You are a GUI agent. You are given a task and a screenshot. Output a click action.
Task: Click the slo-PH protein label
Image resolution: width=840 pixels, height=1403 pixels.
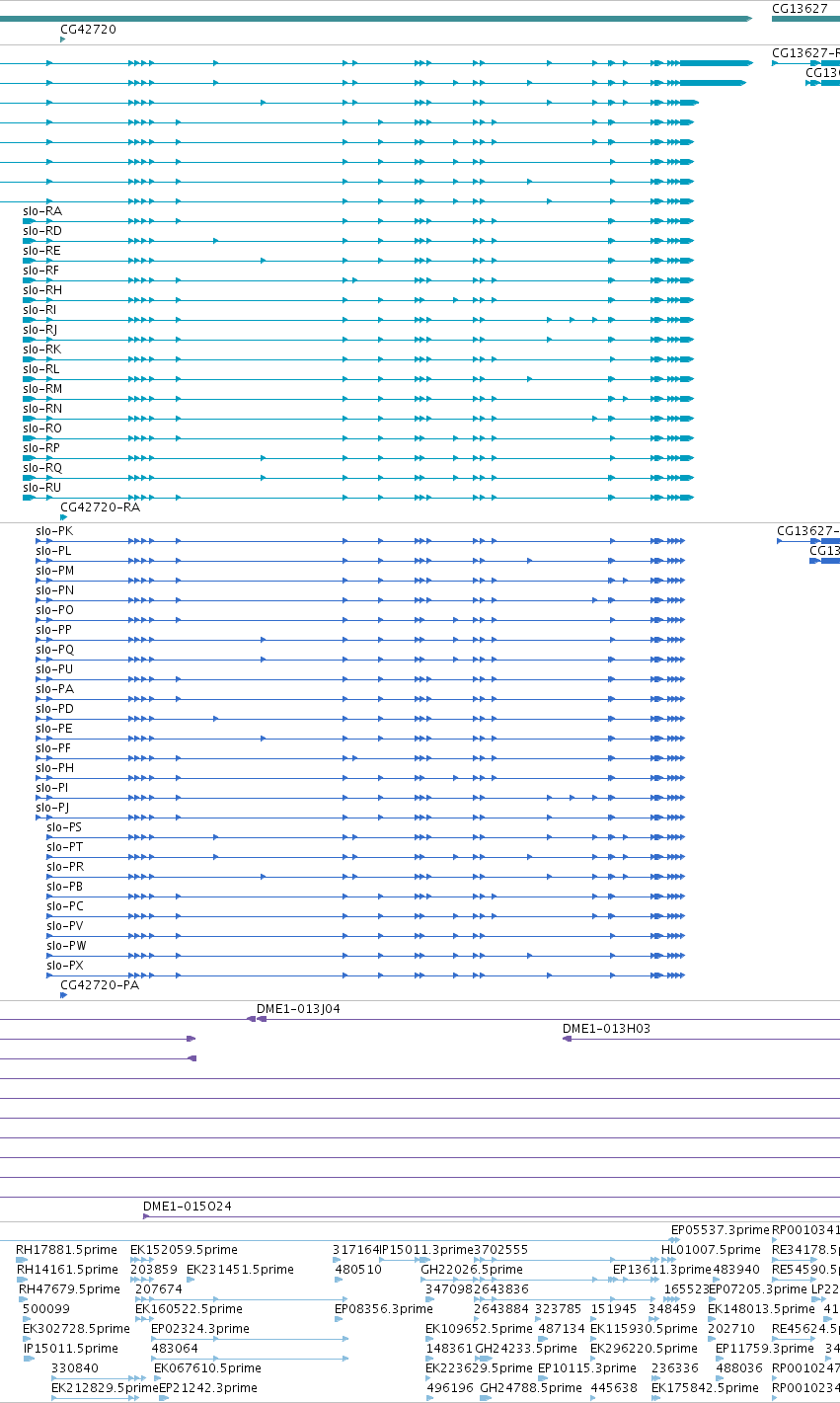click(x=54, y=768)
